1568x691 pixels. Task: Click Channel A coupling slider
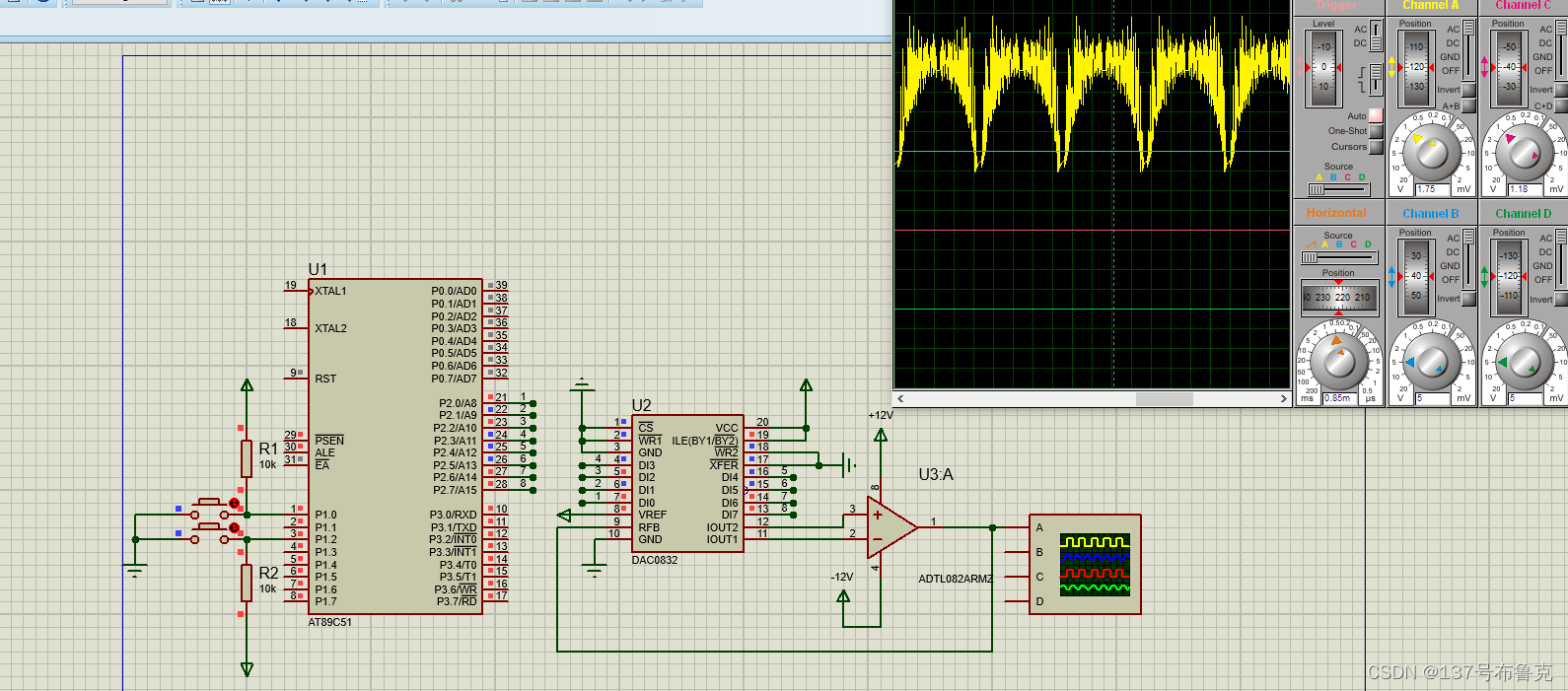[x=1469, y=50]
